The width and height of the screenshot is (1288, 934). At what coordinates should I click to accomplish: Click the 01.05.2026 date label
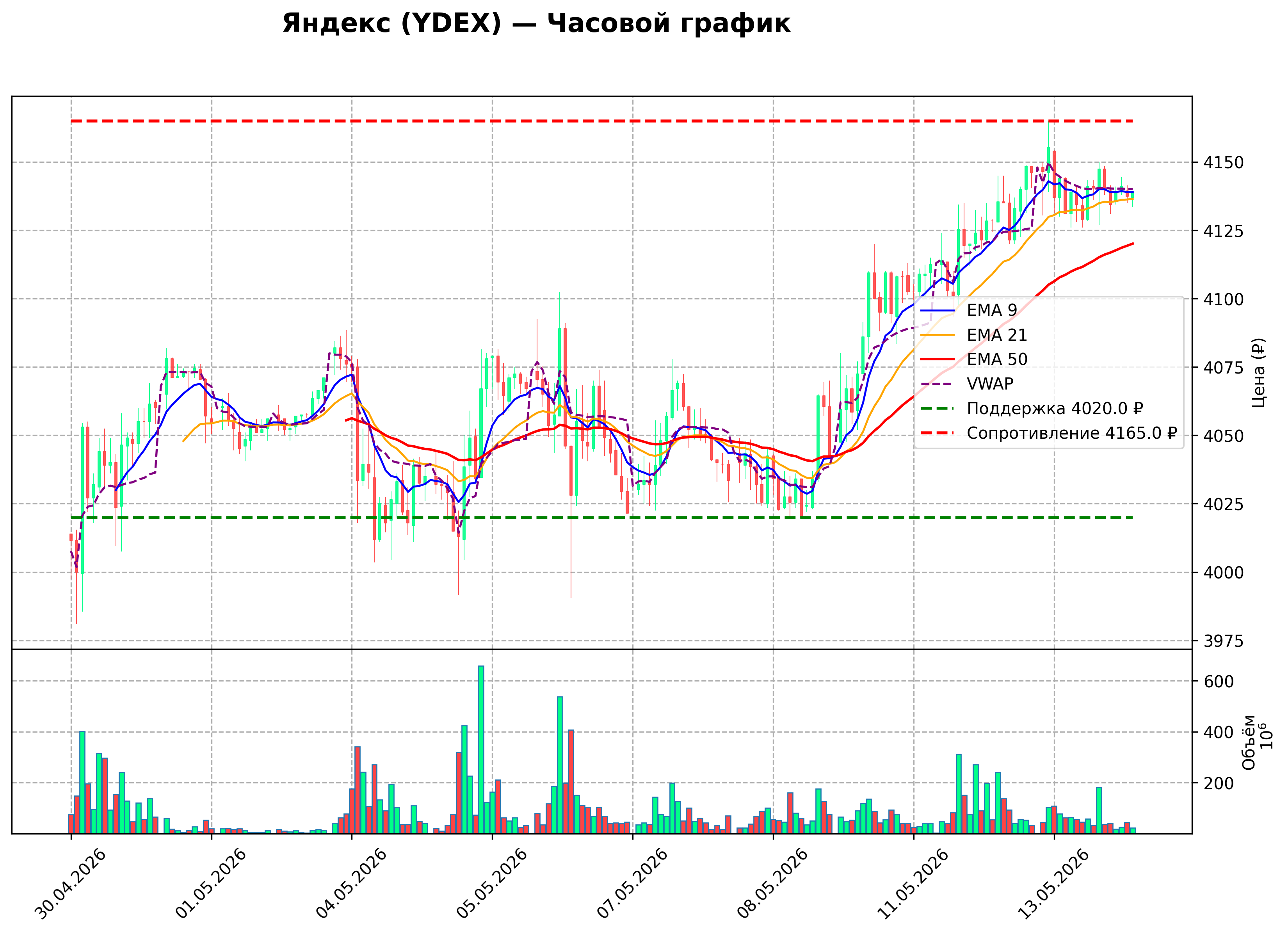(x=211, y=884)
